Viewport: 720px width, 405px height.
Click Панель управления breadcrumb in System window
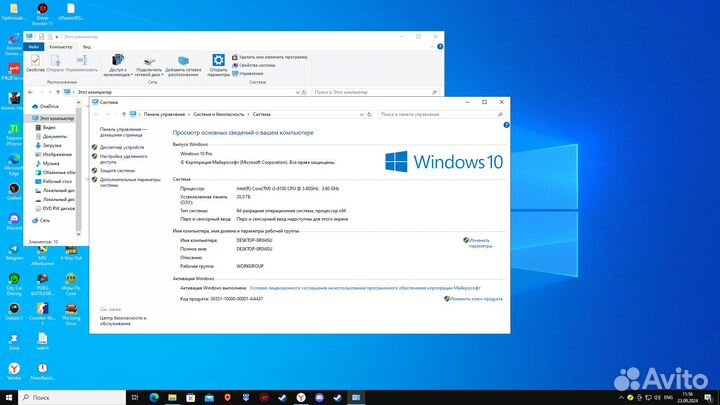(164, 114)
